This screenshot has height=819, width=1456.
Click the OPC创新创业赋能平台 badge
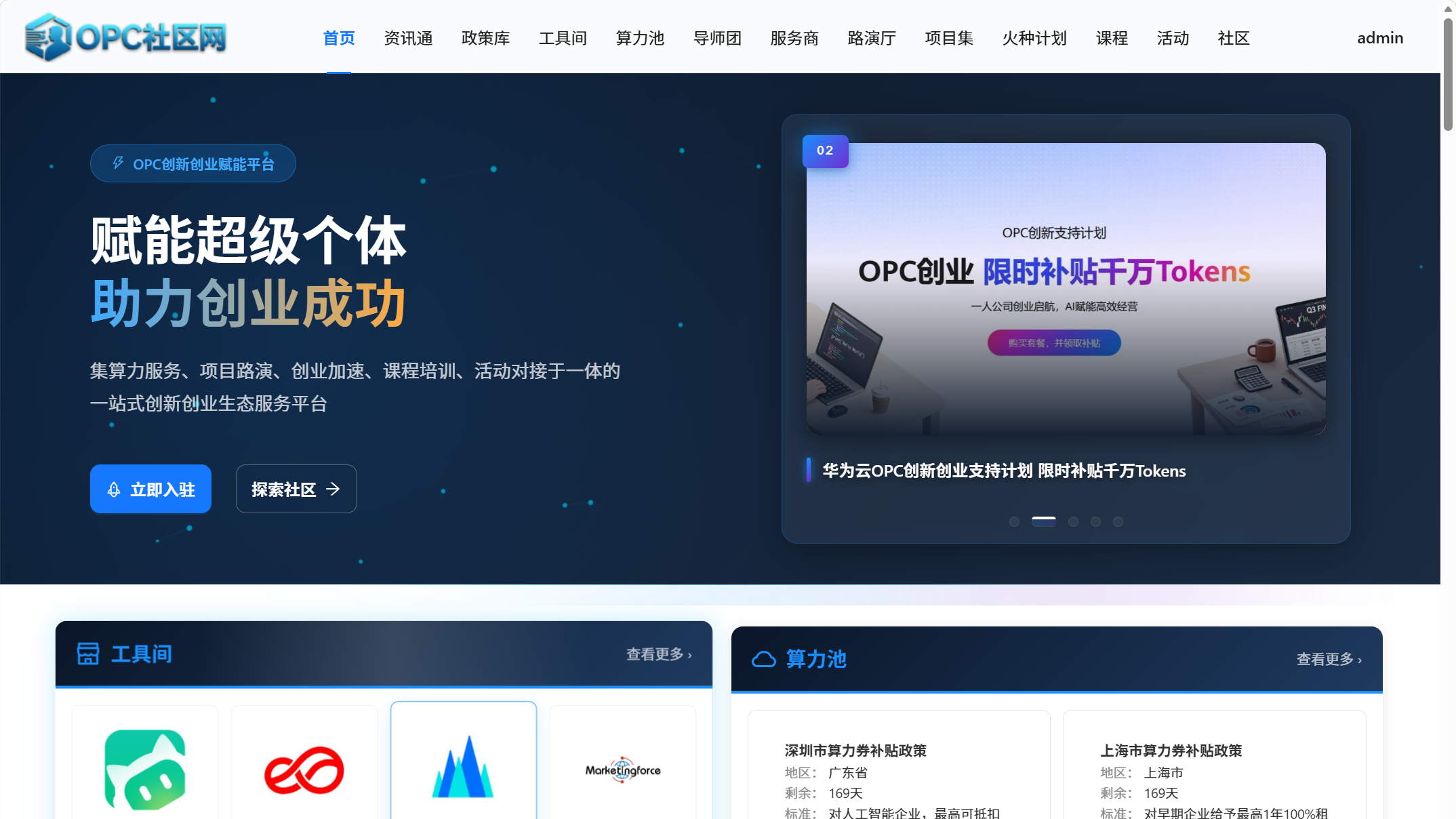[193, 163]
